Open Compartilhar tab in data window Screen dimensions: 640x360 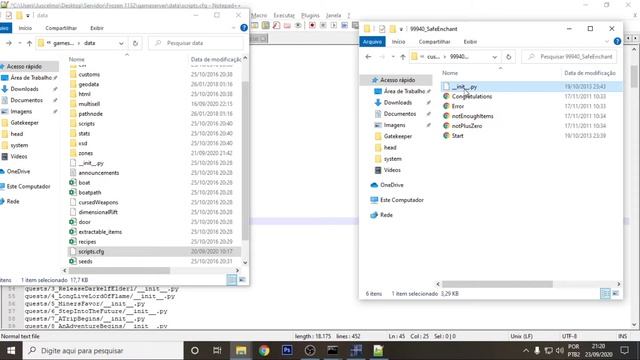click(x=61, y=28)
